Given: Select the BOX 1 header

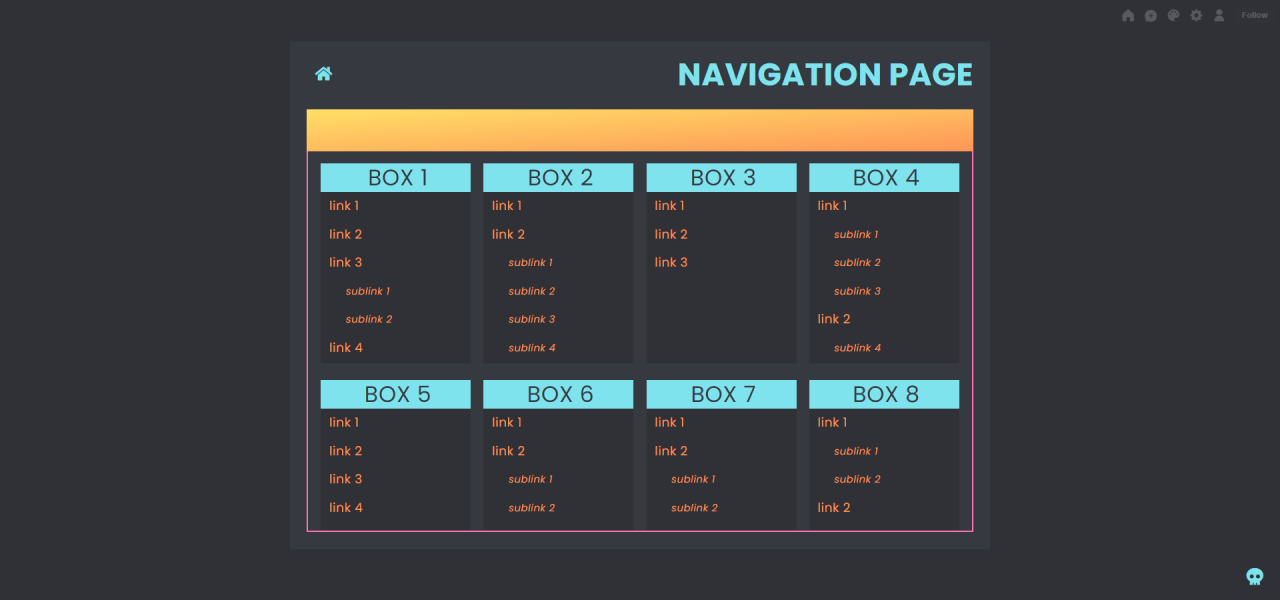Looking at the screenshot, I should (396, 178).
